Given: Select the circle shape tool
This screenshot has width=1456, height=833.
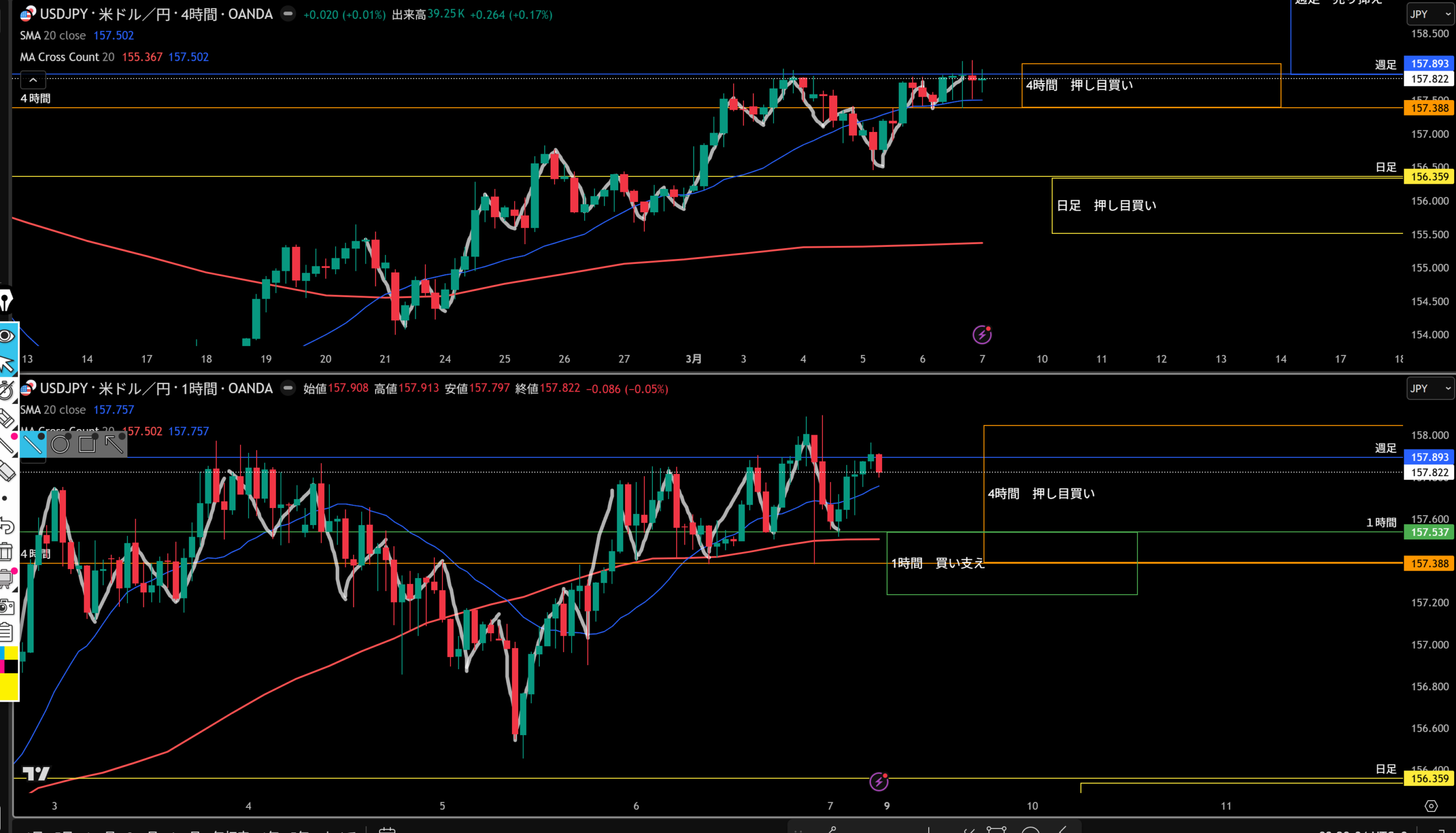Looking at the screenshot, I should pos(60,444).
